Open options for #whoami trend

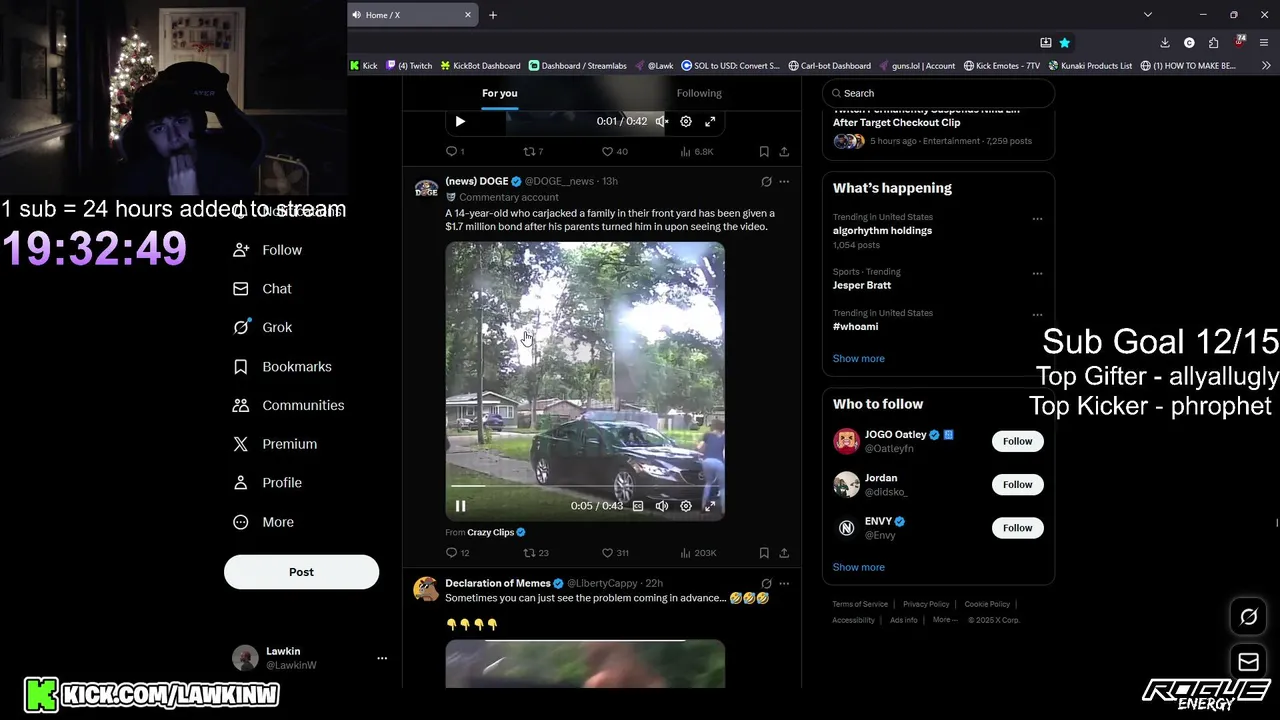(1037, 314)
